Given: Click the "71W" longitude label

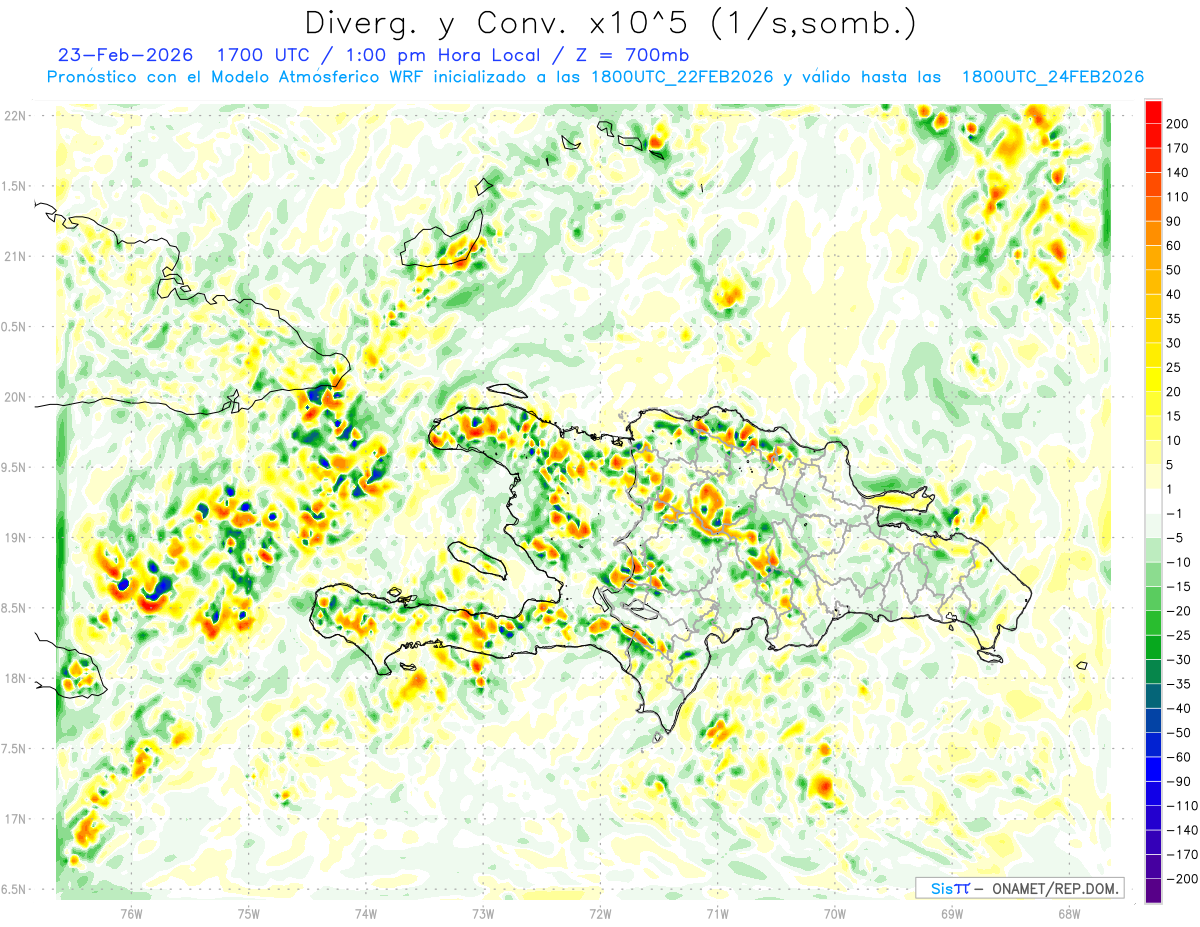Looking at the screenshot, I should [717, 913].
